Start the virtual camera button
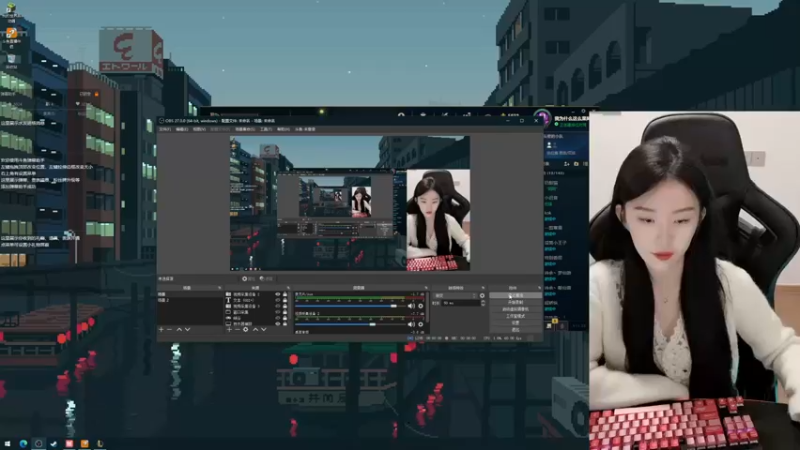This screenshot has height=450, width=800. coord(516,309)
